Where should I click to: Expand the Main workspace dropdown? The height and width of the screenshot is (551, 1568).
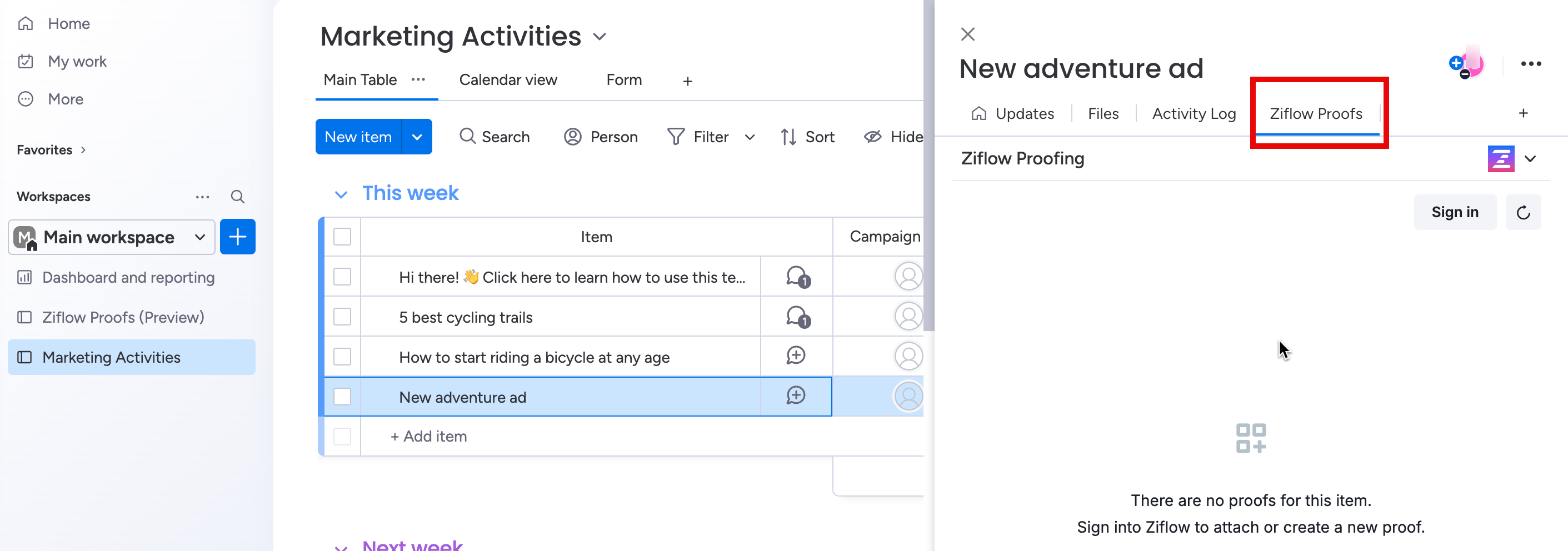click(199, 237)
